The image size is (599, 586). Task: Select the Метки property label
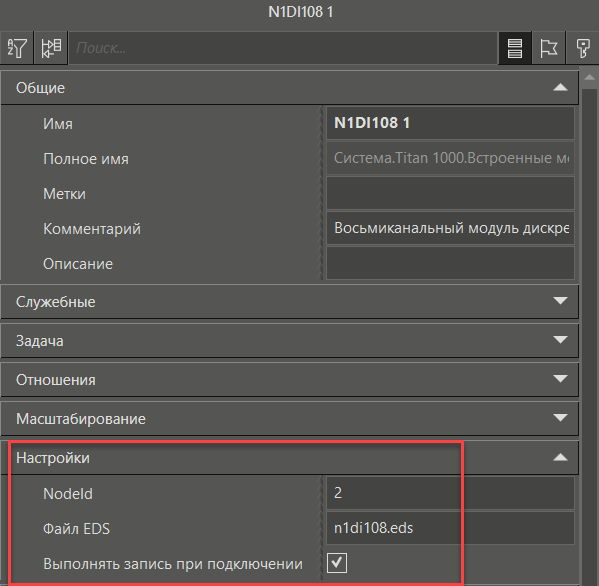coord(64,194)
